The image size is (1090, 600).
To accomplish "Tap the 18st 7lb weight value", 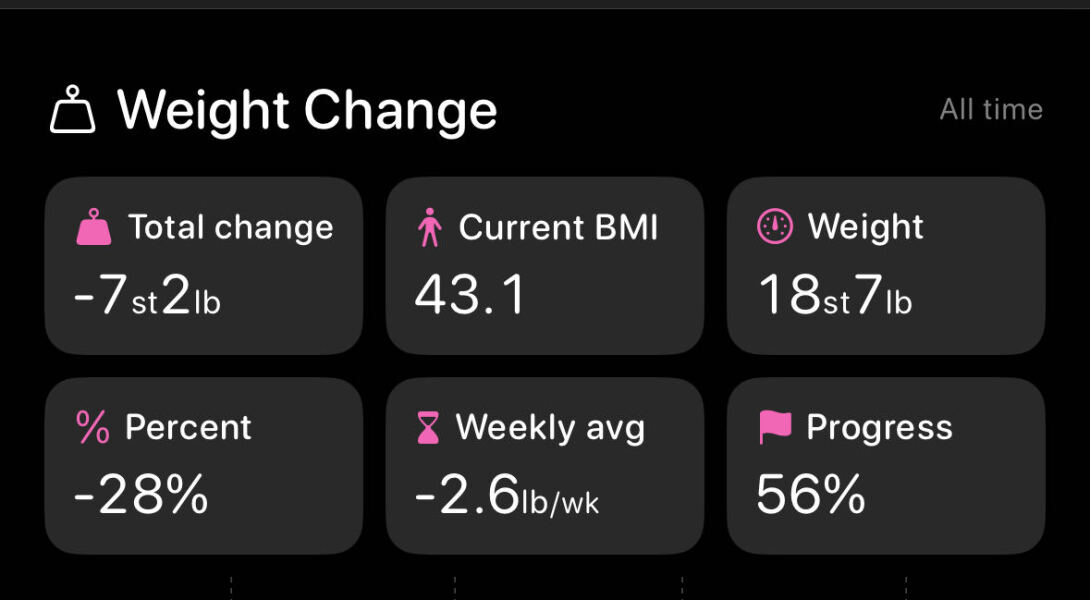I will (x=834, y=296).
